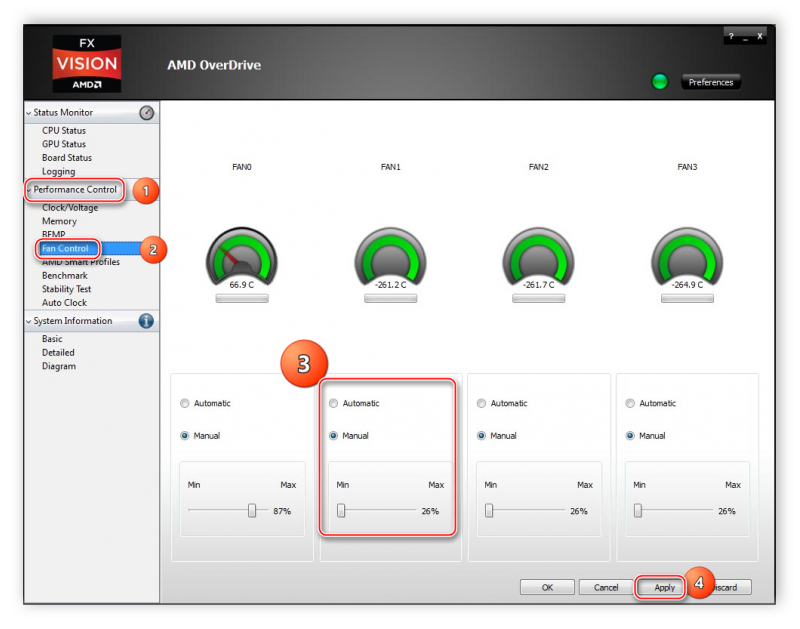Viewport: 800px width, 629px height.
Task: Select Automatic mode for FAN2
Action: coord(481,404)
